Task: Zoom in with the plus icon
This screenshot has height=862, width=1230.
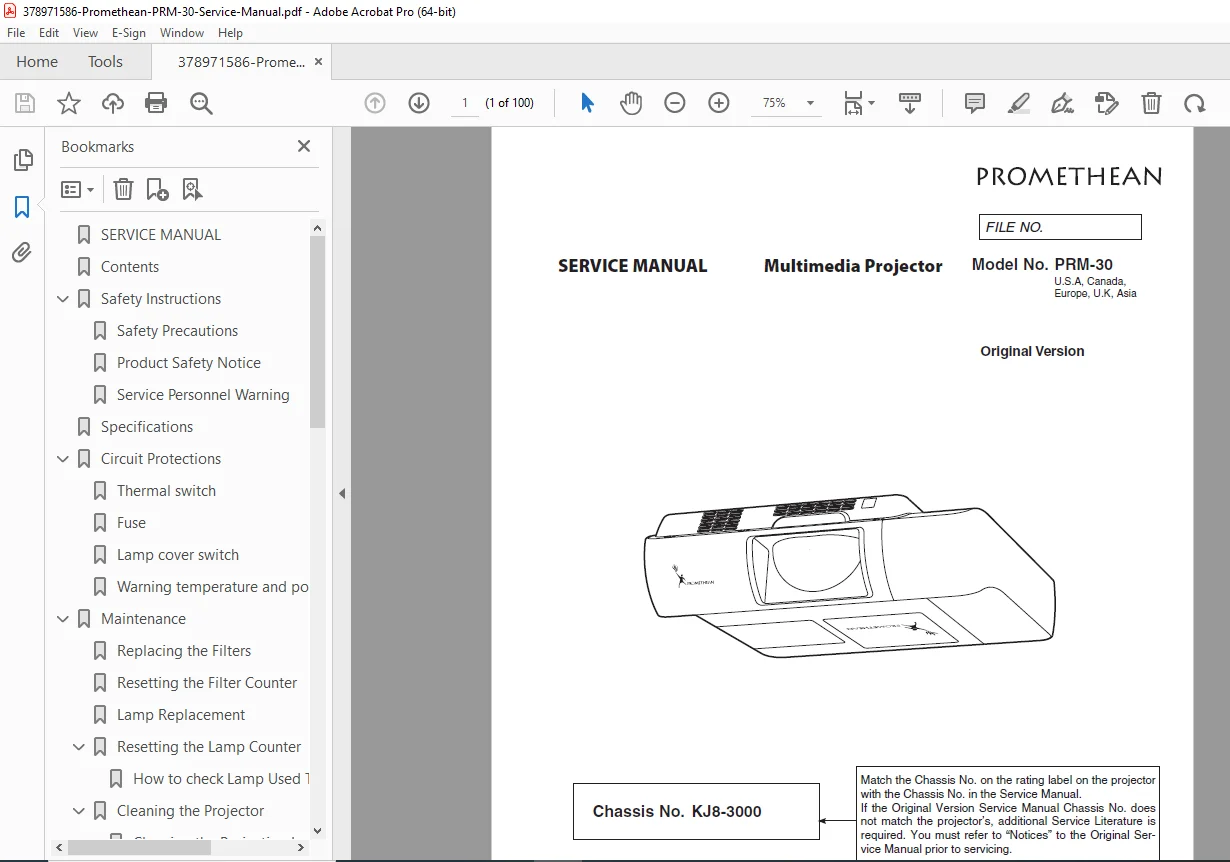Action: pyautogui.click(x=719, y=103)
